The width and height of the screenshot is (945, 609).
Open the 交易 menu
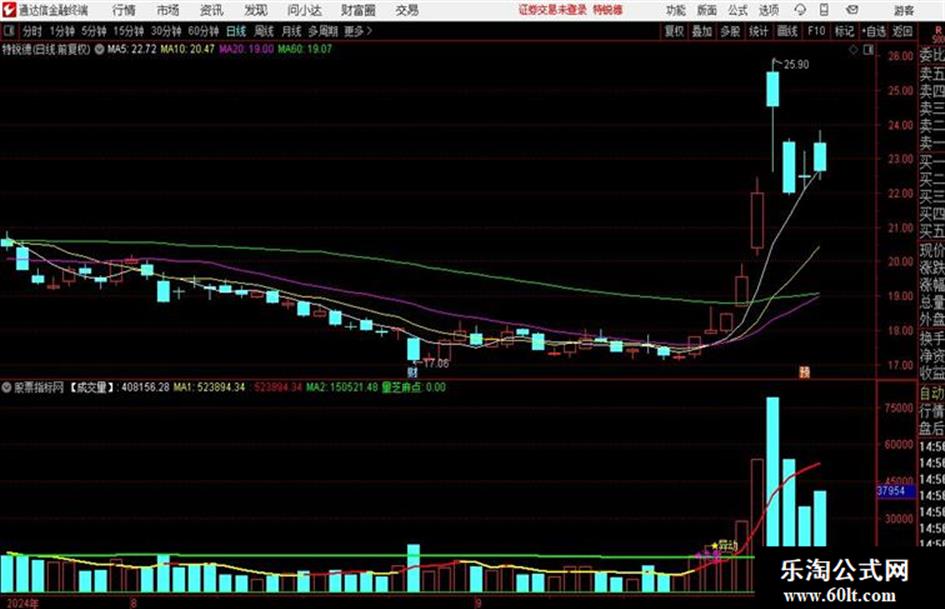tap(407, 10)
